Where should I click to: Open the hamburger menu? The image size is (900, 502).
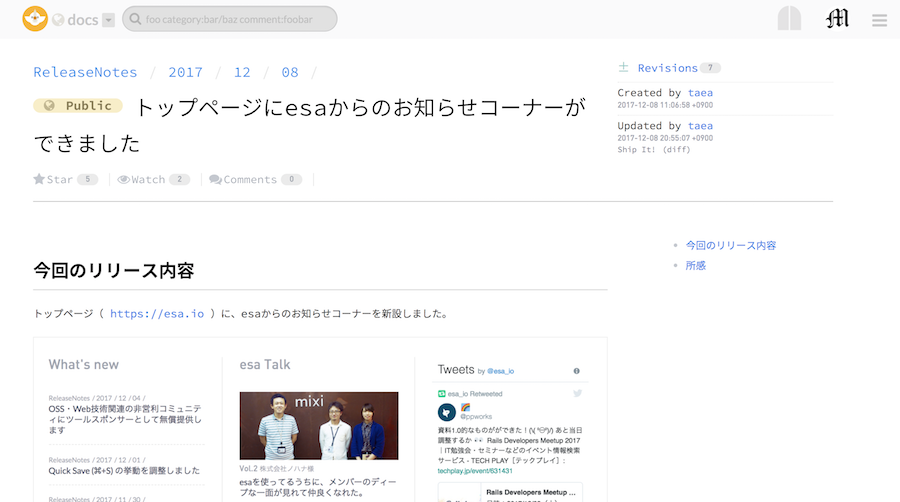point(879,20)
